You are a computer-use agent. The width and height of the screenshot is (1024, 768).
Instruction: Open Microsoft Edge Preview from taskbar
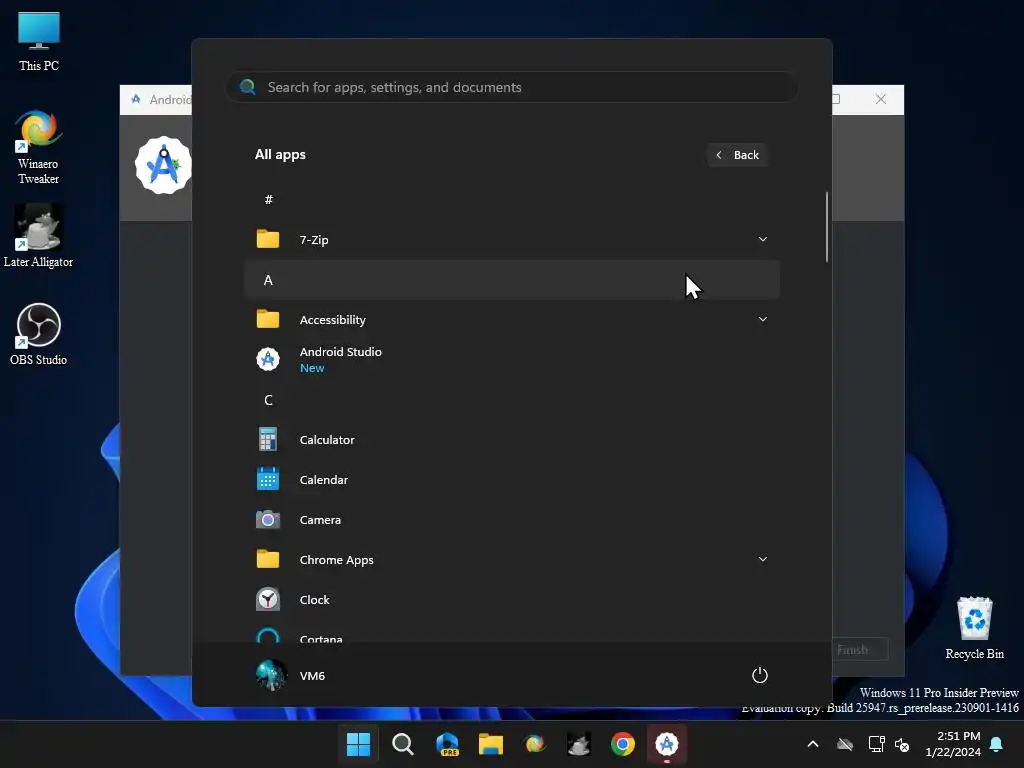click(447, 744)
